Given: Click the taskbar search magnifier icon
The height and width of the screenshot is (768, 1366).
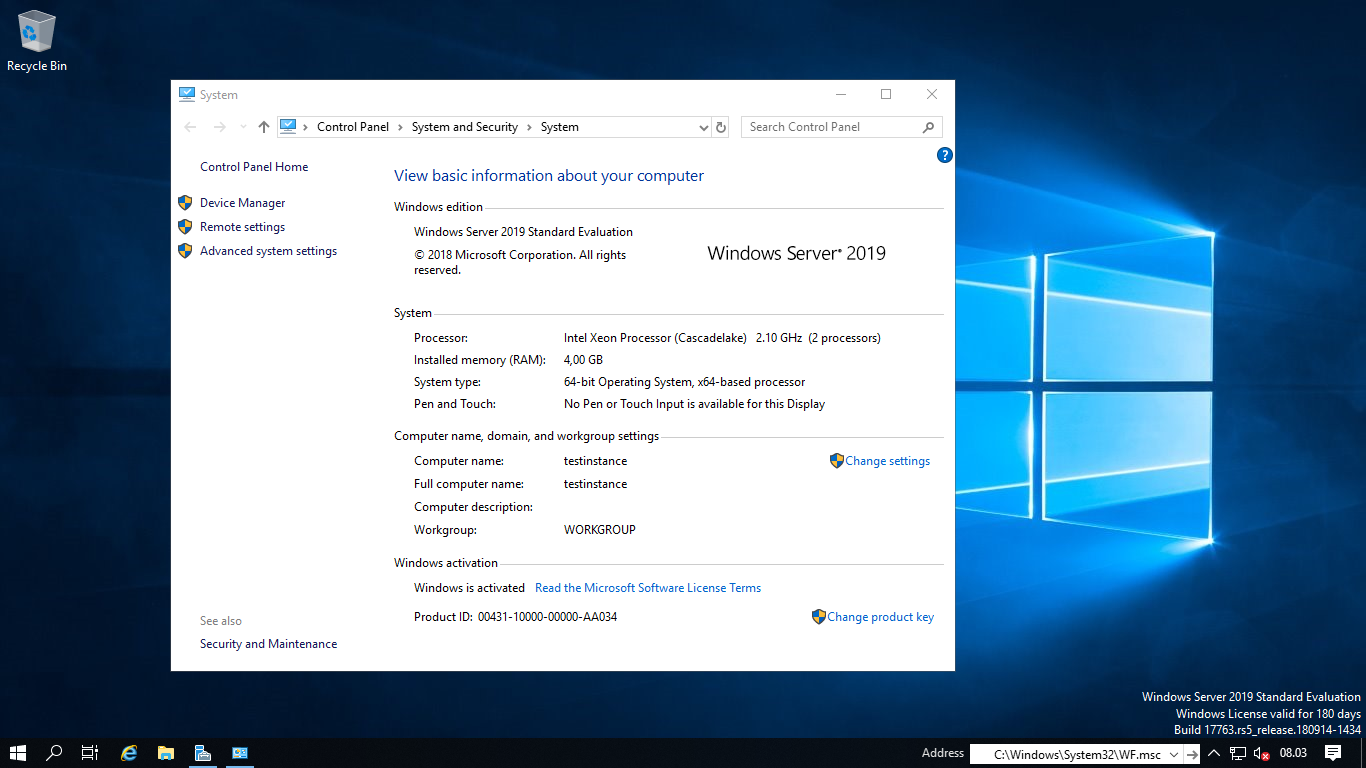Looking at the screenshot, I should (x=55, y=753).
